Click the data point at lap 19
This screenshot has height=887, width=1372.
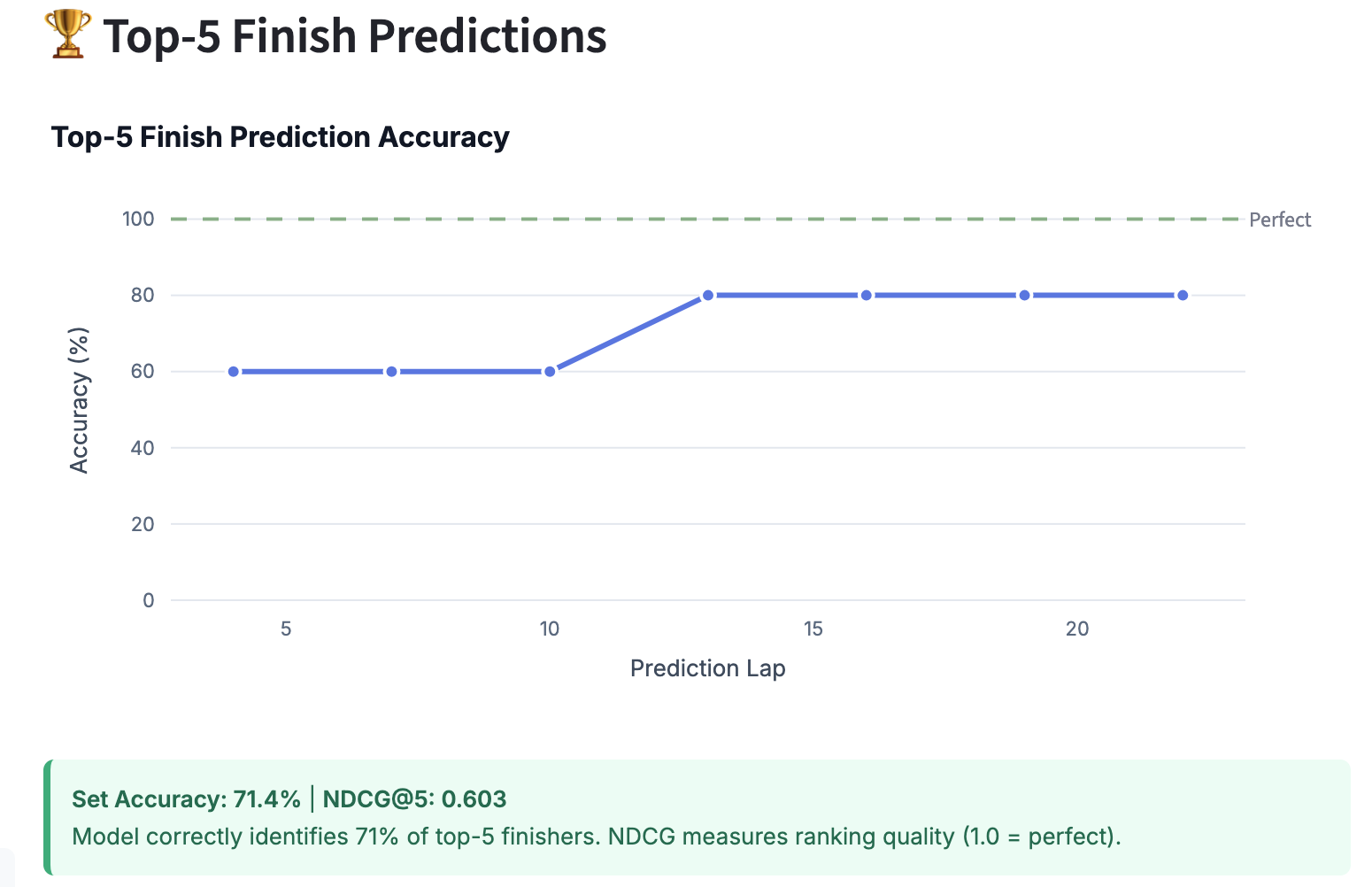(1025, 295)
